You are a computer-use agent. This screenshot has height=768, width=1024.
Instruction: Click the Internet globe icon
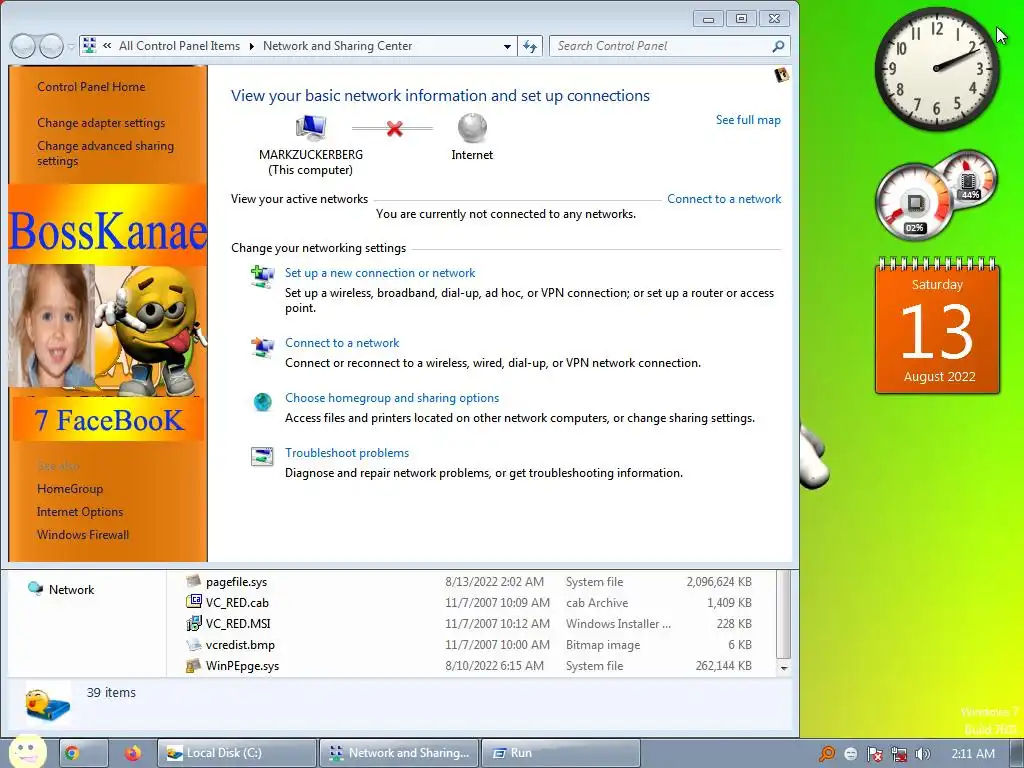472,127
